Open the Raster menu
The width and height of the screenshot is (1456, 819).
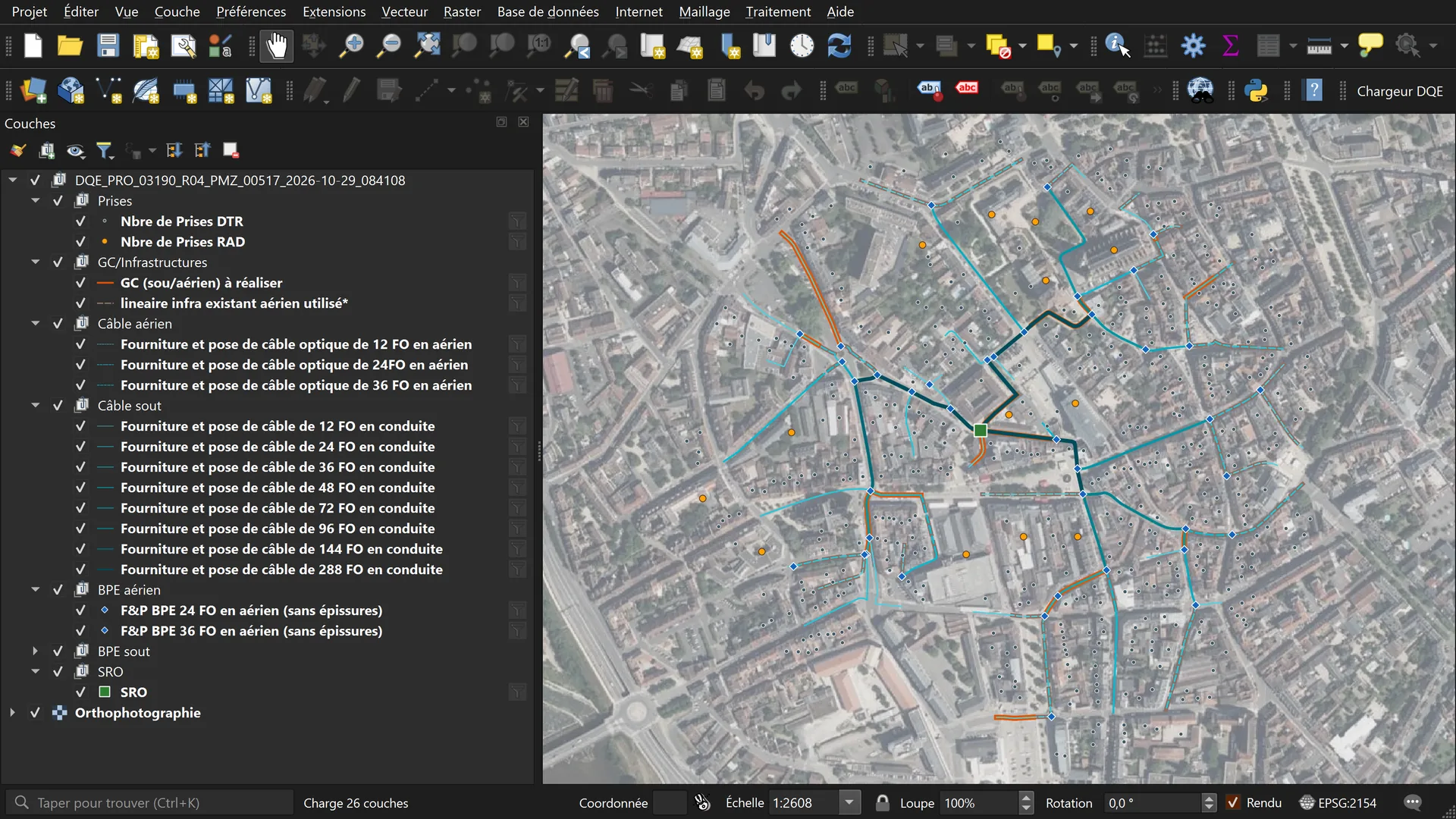coord(462,11)
